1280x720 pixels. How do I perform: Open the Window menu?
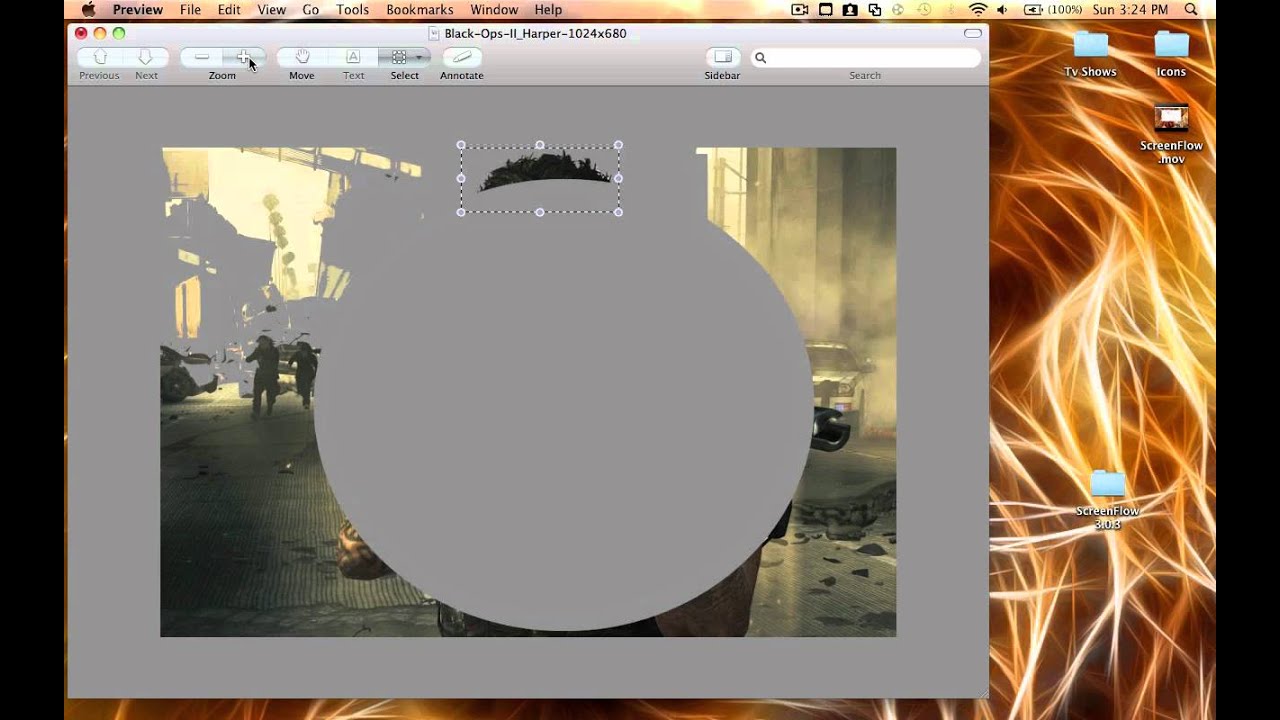point(494,9)
